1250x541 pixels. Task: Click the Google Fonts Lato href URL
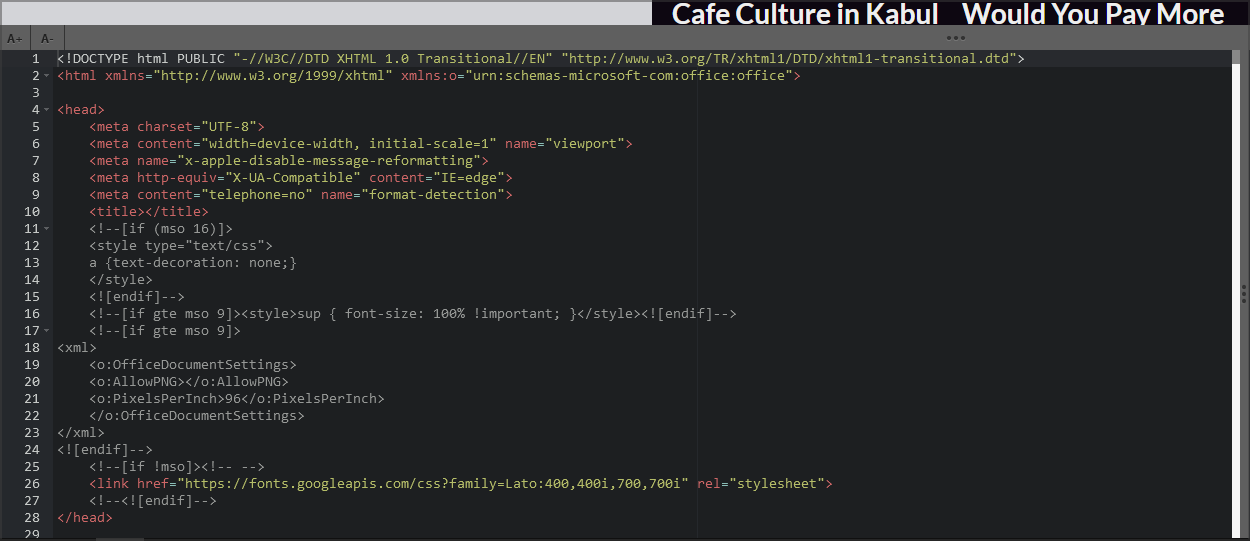pos(432,484)
